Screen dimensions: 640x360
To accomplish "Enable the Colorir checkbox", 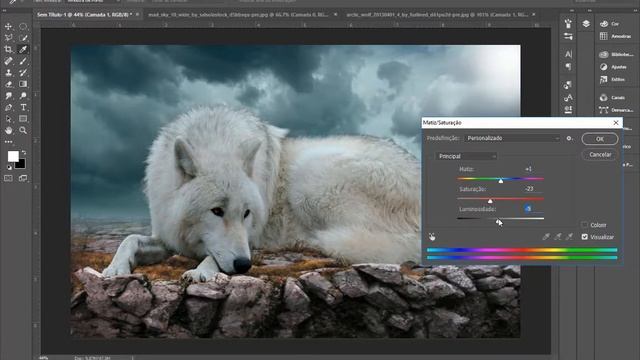I will point(584,225).
